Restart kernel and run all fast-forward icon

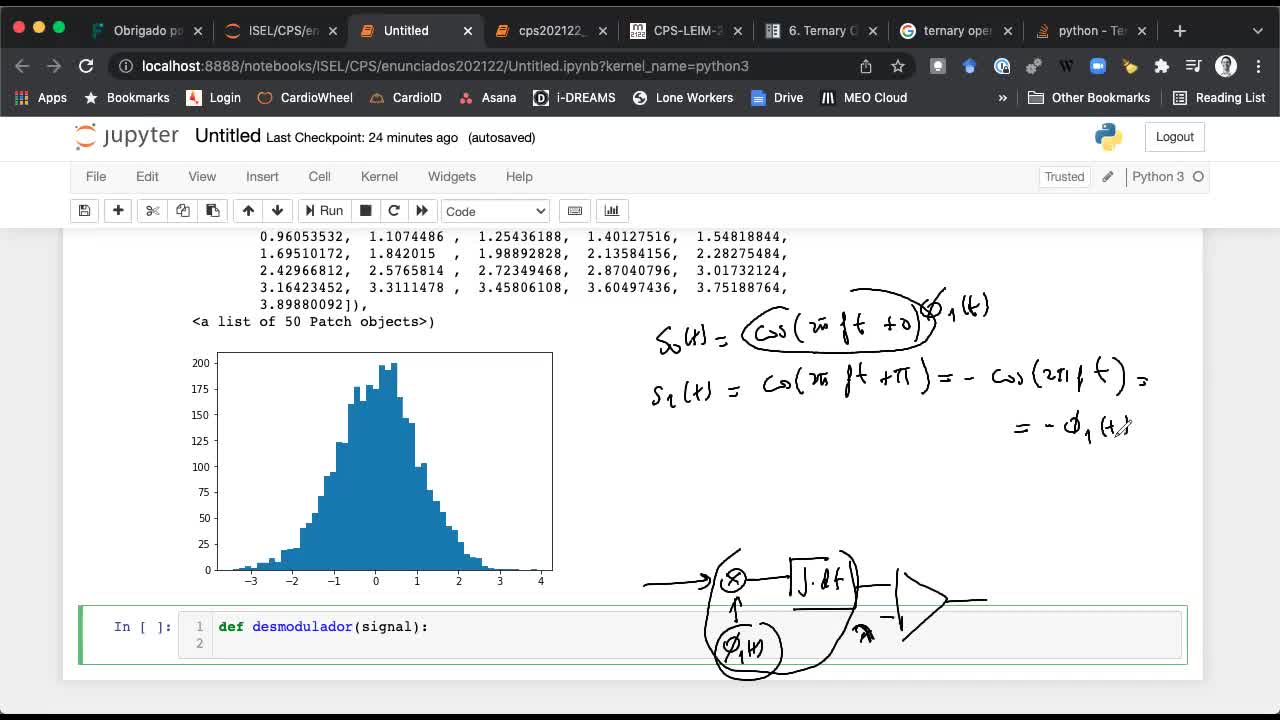click(422, 211)
